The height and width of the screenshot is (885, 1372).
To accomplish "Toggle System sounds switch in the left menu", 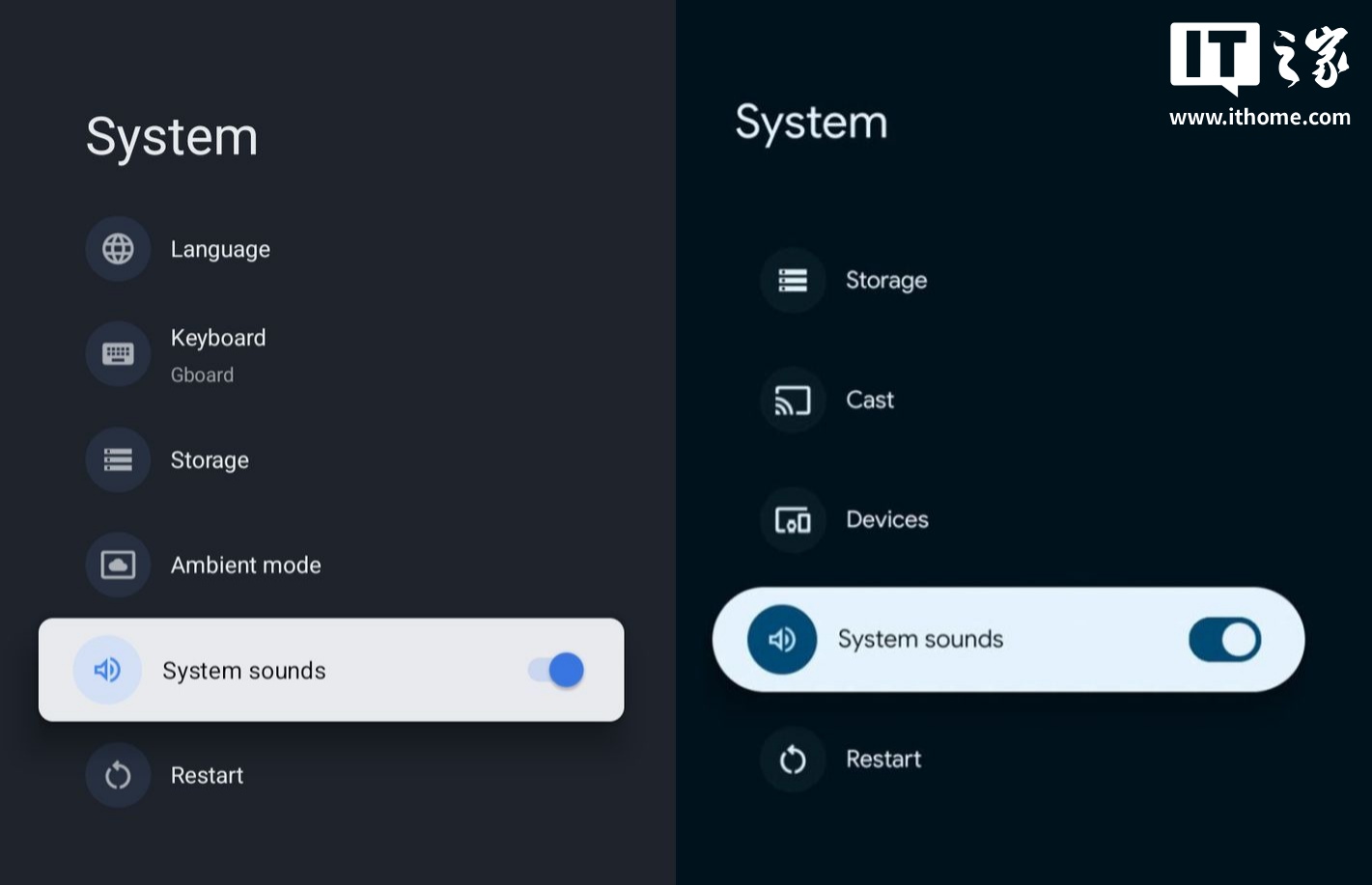I will tap(556, 670).
